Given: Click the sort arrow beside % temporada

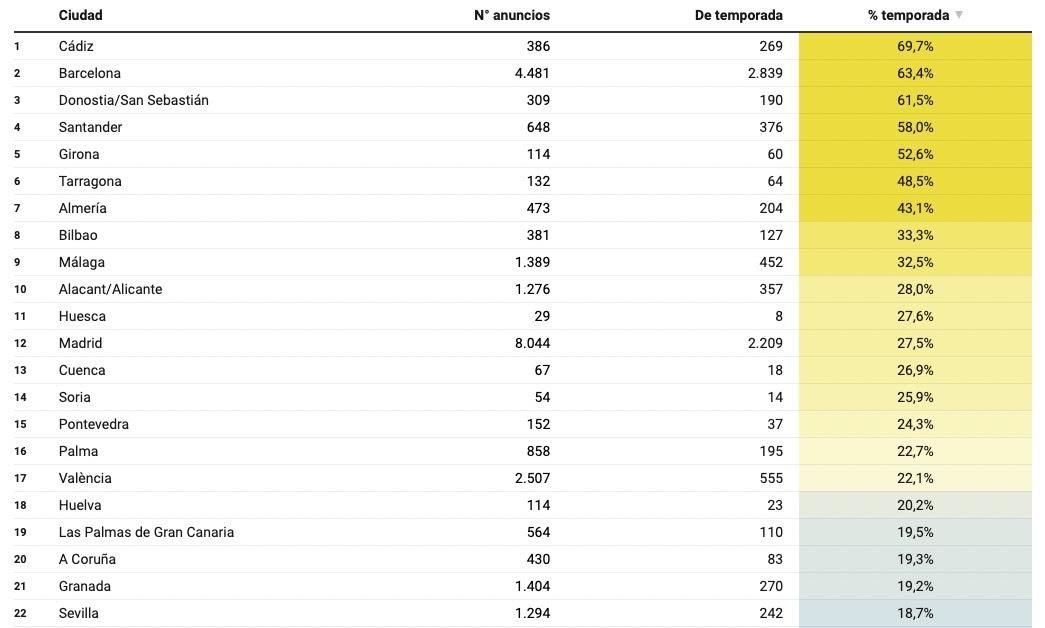Looking at the screenshot, I should [959, 15].
